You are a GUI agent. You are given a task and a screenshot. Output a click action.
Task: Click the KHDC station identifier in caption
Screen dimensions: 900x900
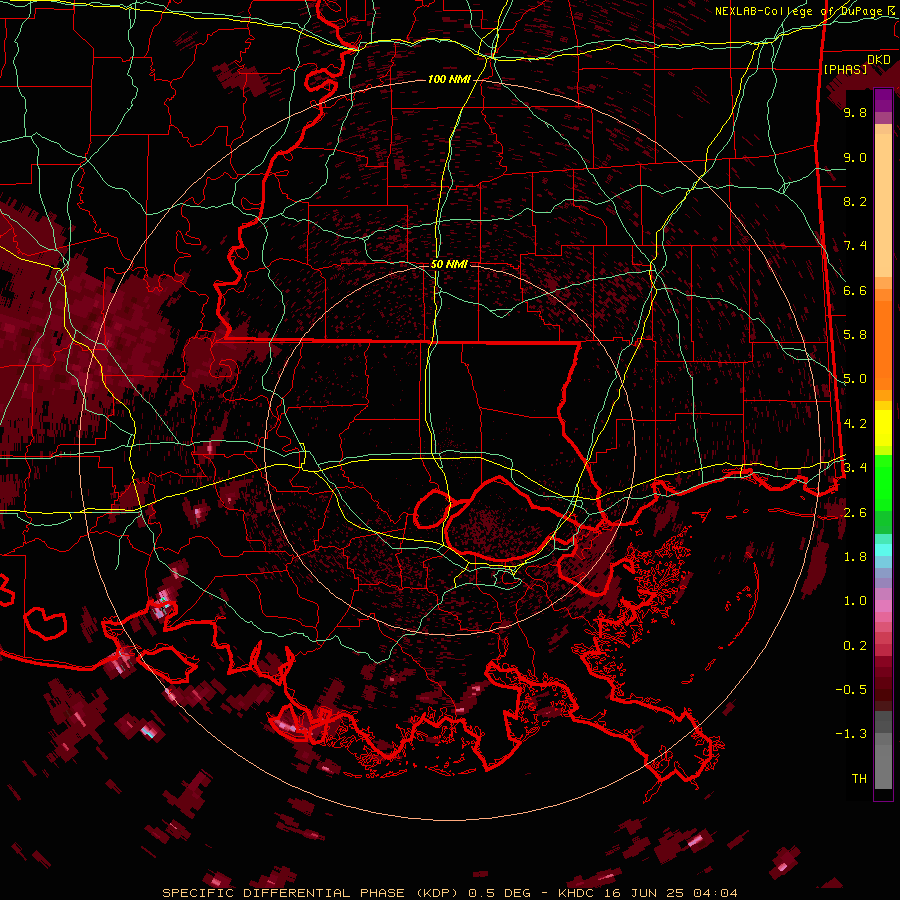[x=579, y=893]
